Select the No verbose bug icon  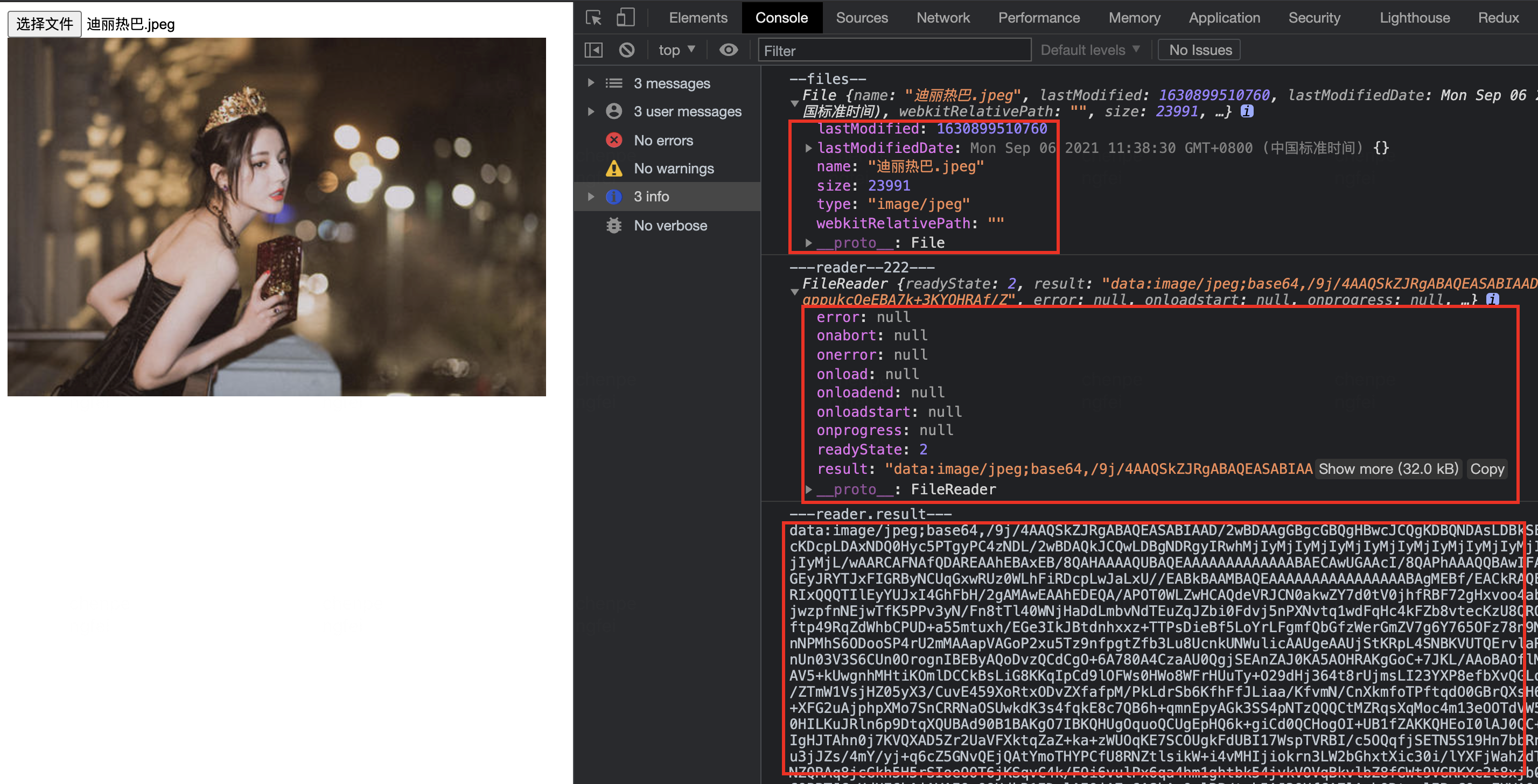click(614, 225)
